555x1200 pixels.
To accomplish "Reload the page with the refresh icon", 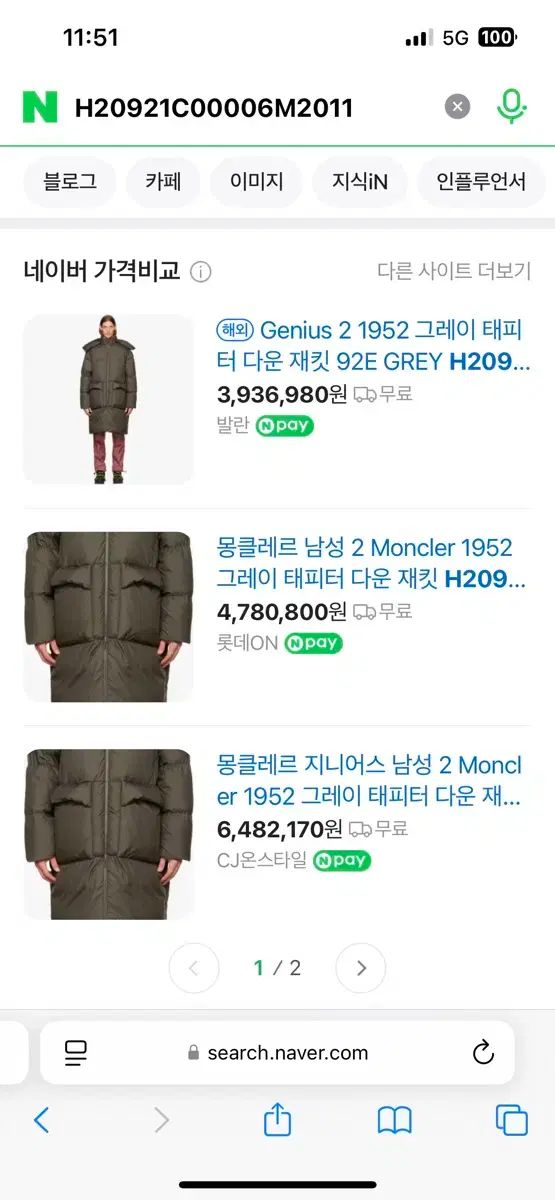I will click(x=483, y=1052).
